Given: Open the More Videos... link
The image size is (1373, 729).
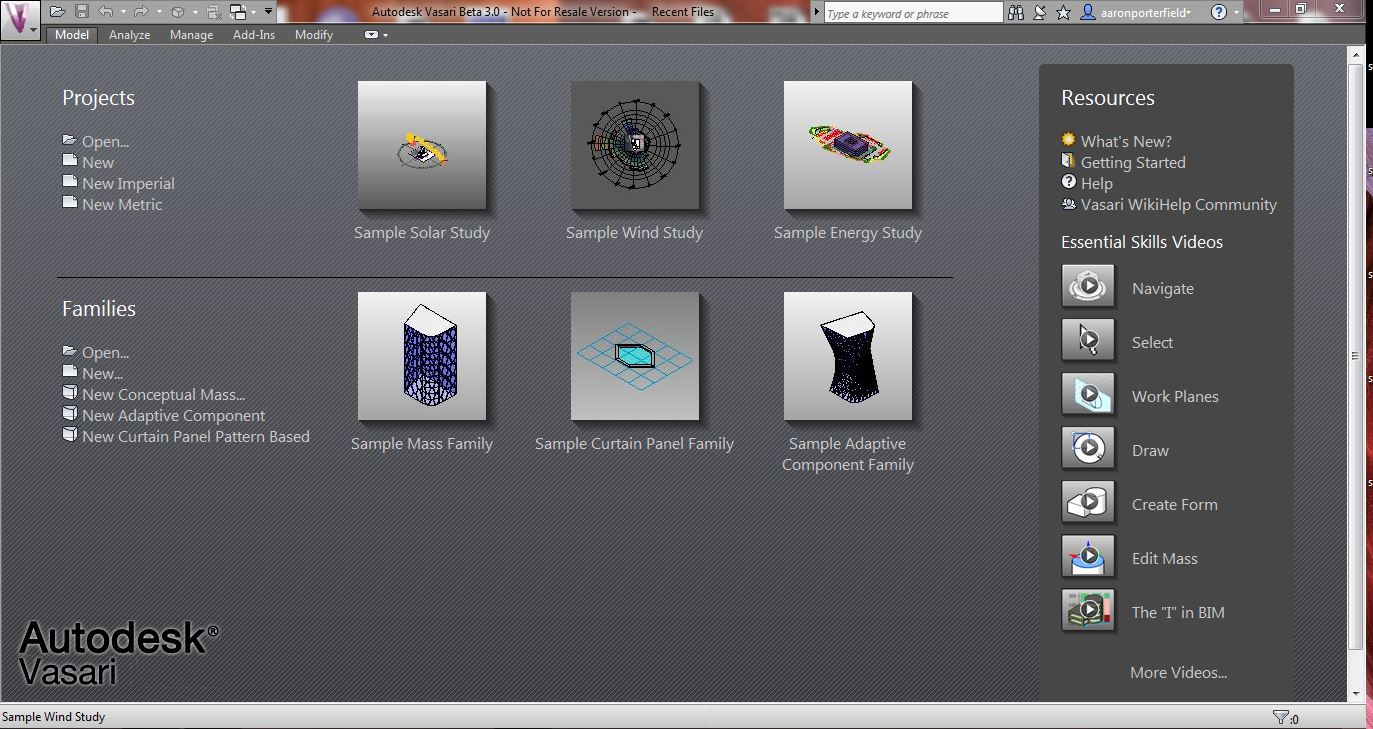Looking at the screenshot, I should 1178,673.
